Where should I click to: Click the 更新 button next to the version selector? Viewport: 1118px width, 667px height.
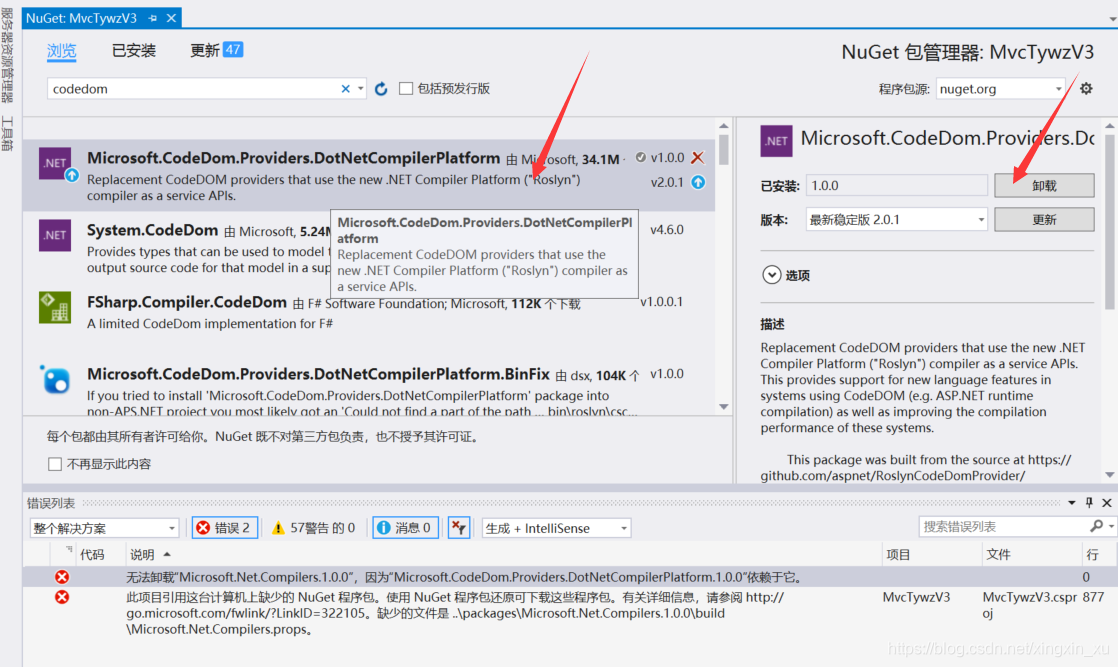(1043, 218)
